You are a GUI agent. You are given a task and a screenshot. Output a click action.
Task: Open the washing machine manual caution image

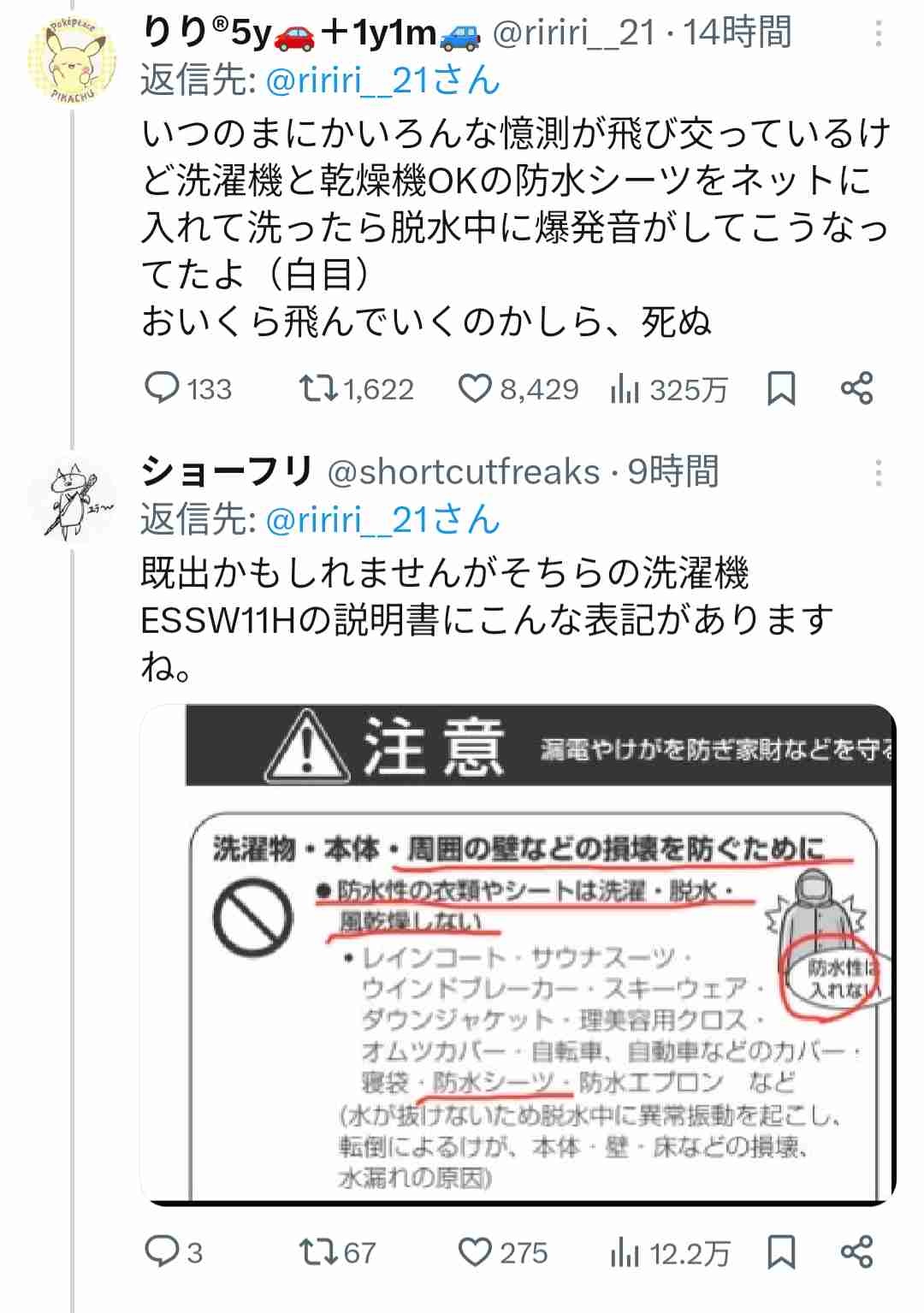(518, 955)
